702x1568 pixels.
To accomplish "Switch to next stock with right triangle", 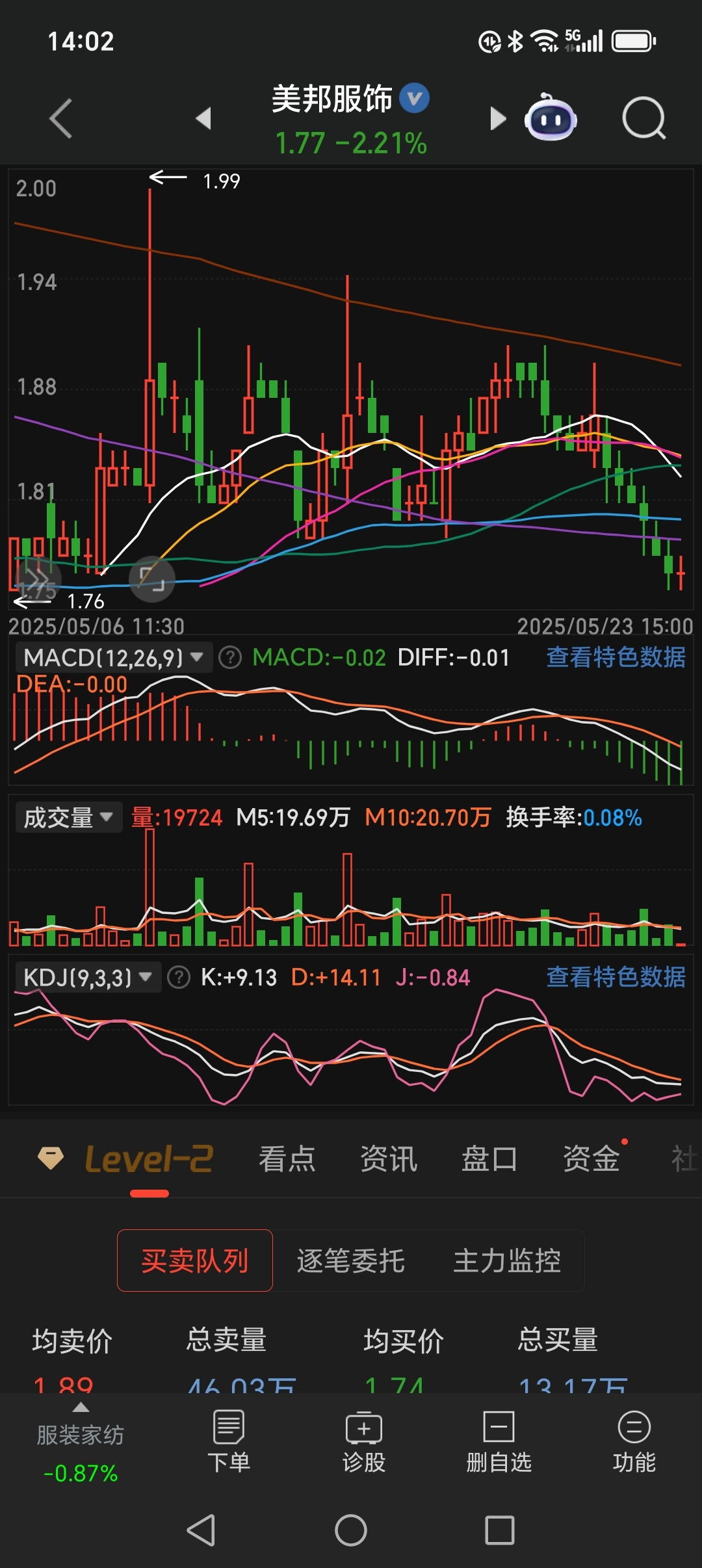I will [498, 118].
